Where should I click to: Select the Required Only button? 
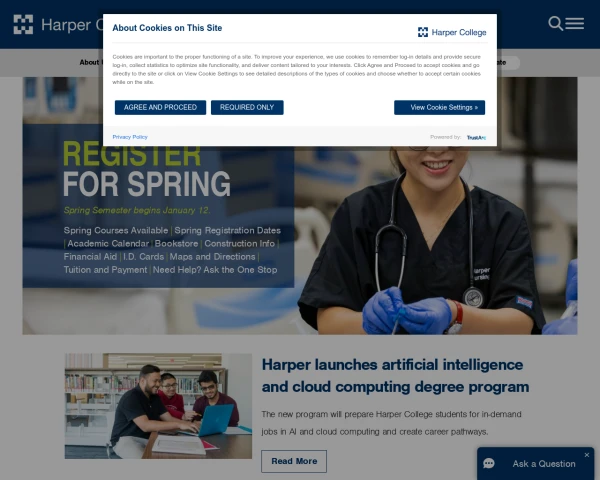click(x=247, y=108)
